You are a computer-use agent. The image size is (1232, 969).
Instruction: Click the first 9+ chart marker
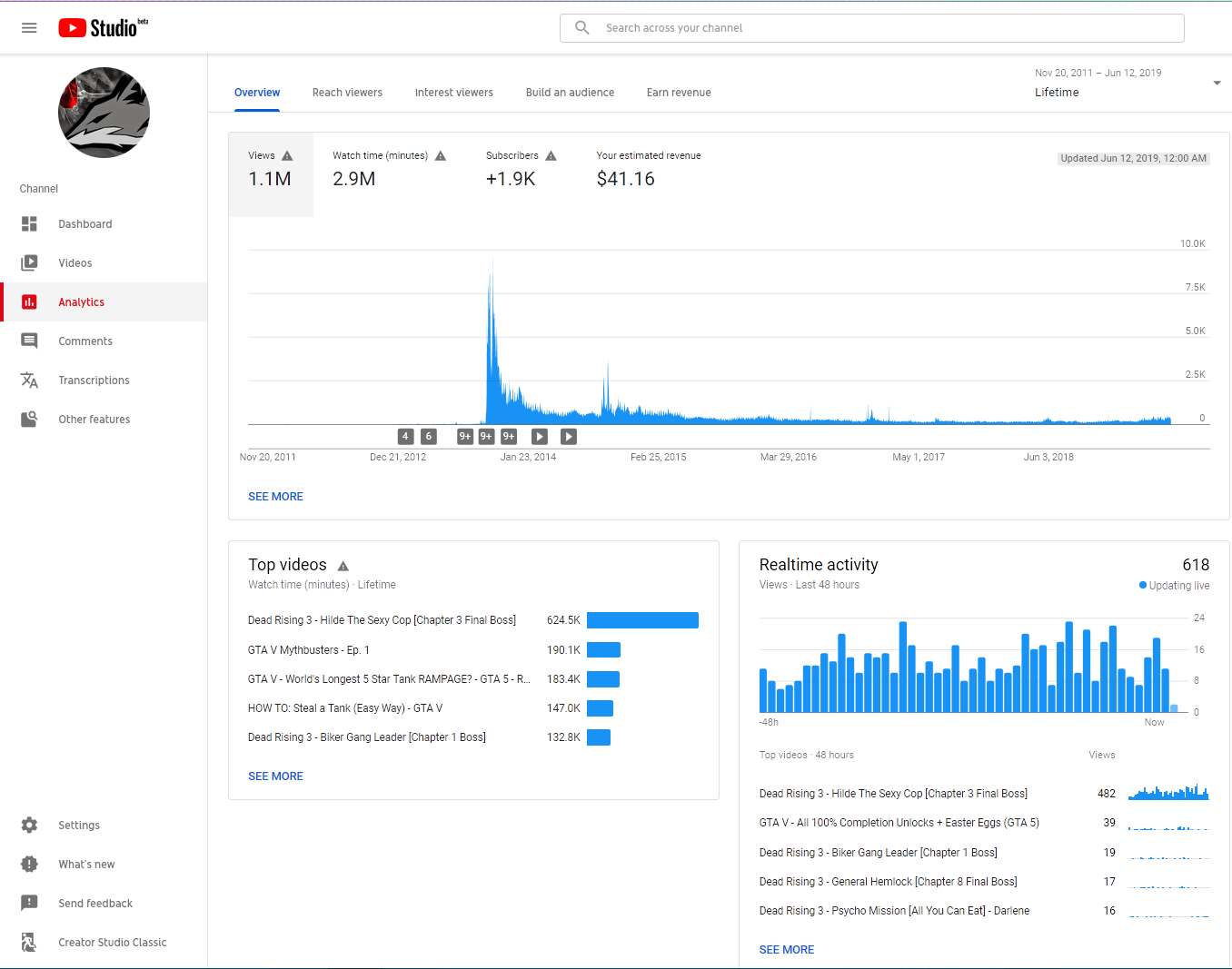[464, 437]
